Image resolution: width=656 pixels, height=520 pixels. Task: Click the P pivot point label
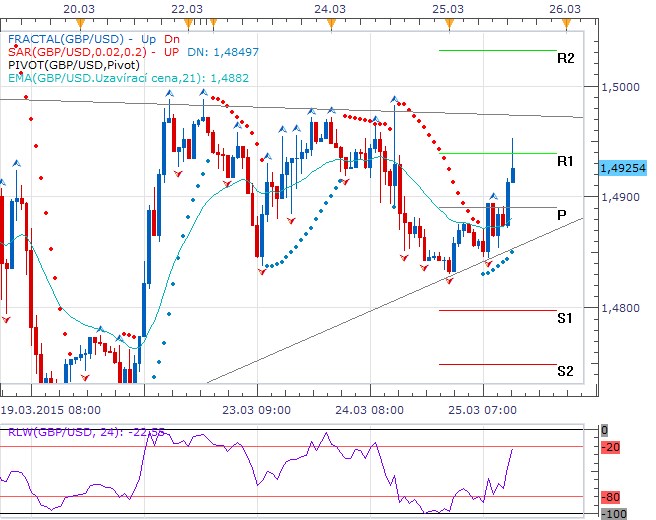(x=562, y=215)
